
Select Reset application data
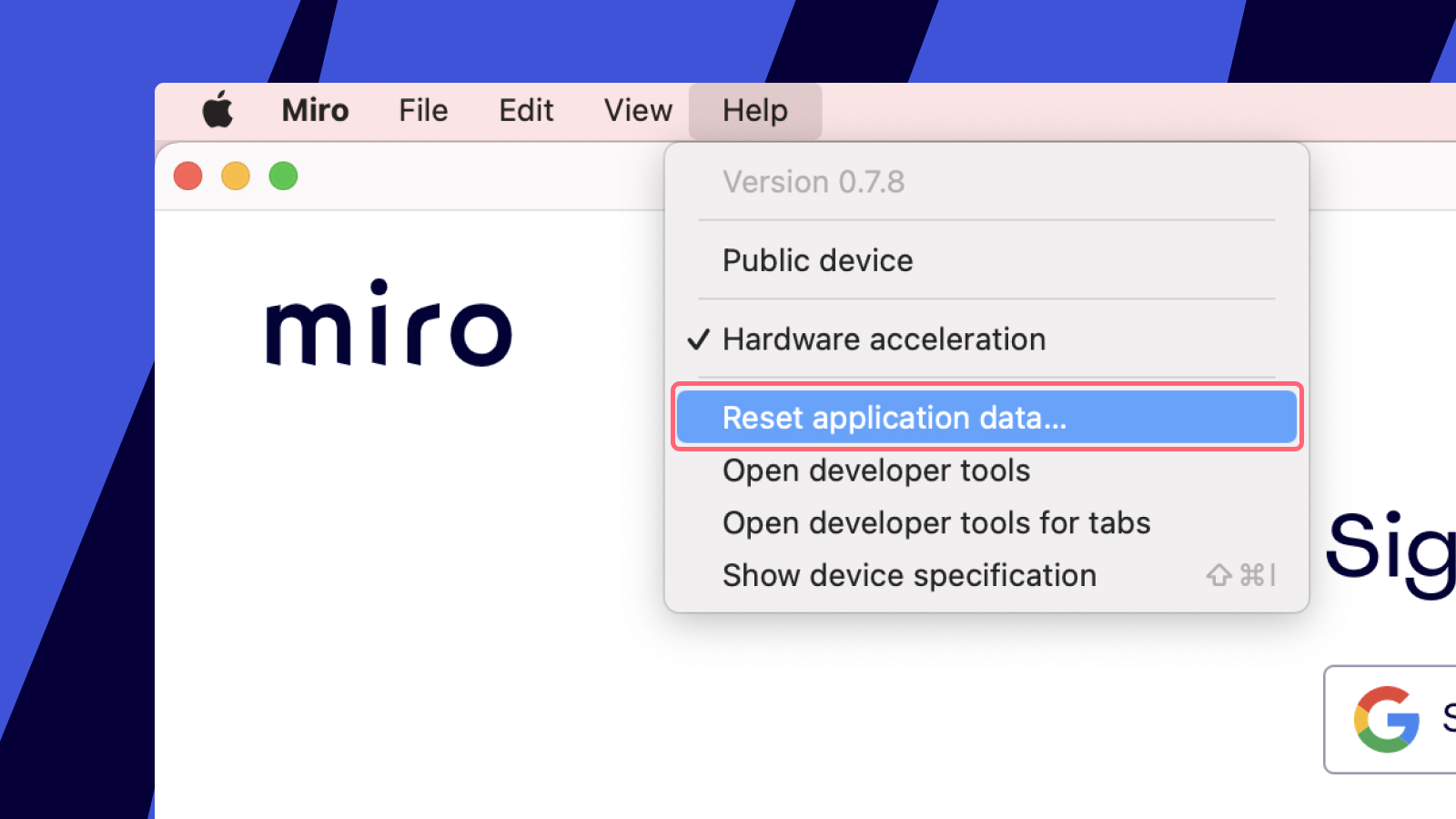pyautogui.click(x=895, y=417)
